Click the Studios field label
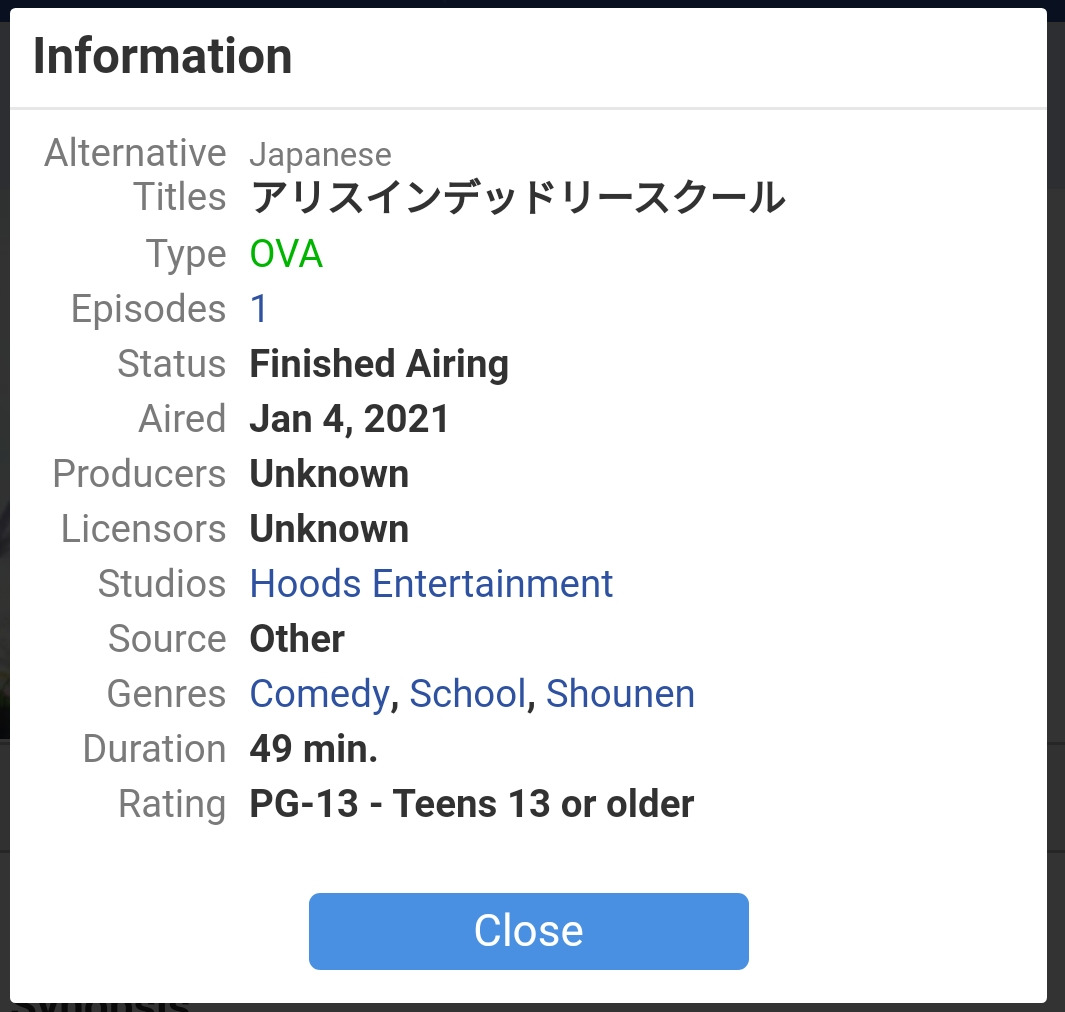Screen dimensions: 1065x1012 (162, 584)
